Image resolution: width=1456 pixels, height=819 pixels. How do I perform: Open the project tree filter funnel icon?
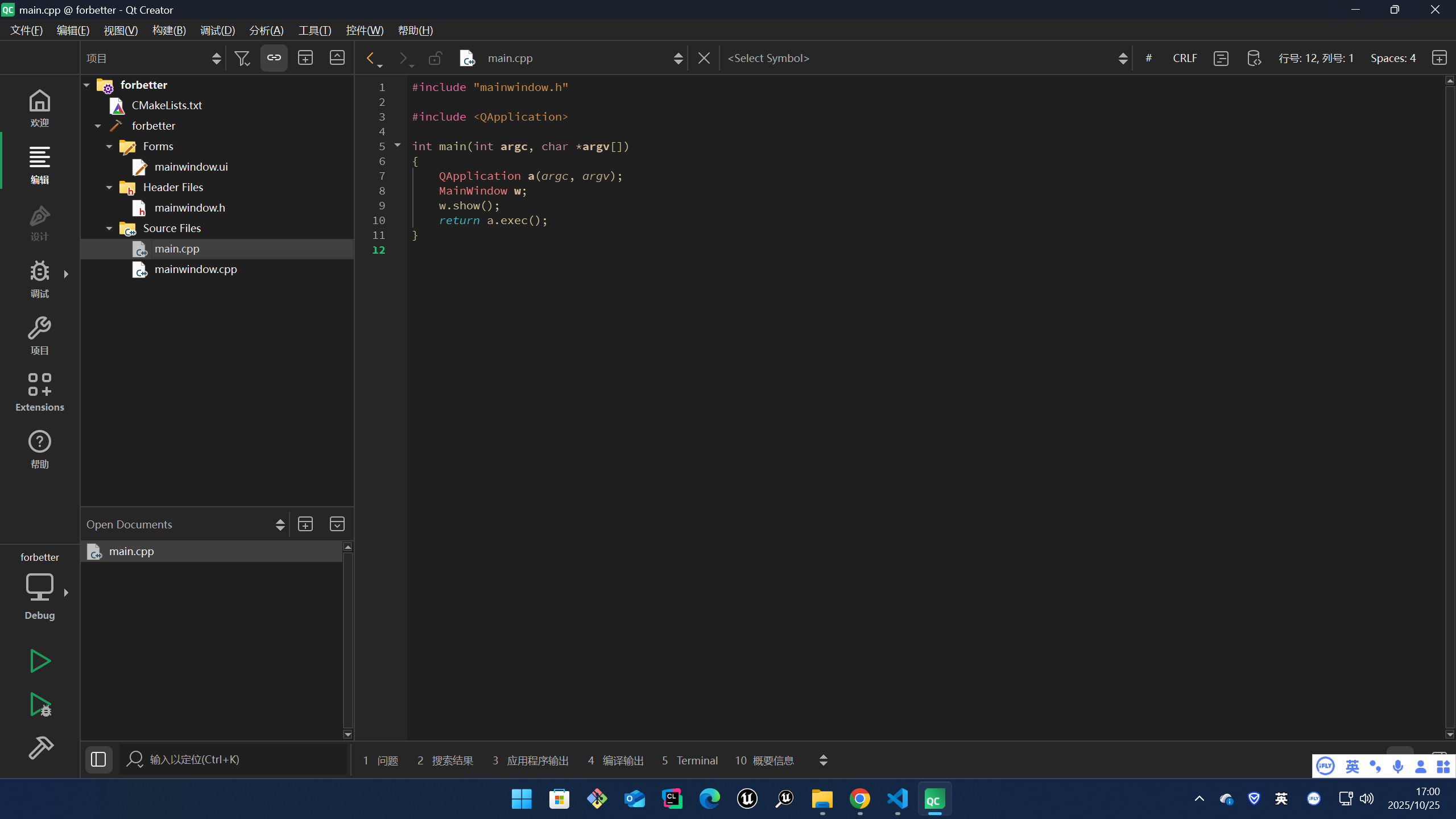click(x=242, y=58)
